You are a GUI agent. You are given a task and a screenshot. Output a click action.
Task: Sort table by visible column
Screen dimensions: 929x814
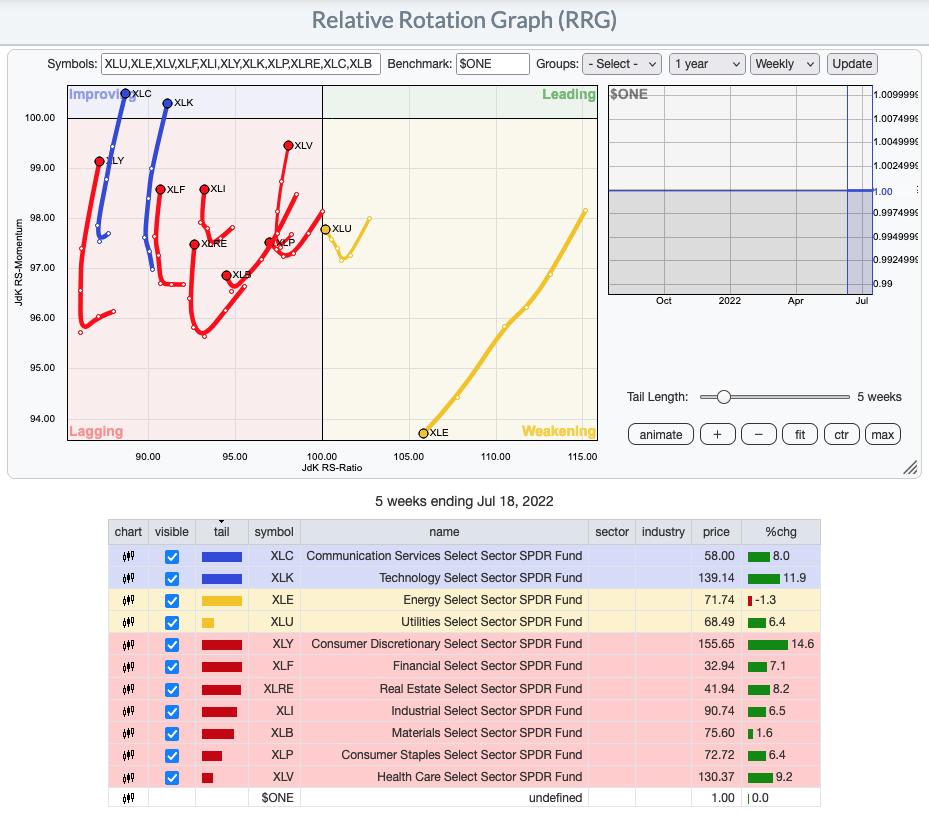pyautogui.click(x=172, y=532)
